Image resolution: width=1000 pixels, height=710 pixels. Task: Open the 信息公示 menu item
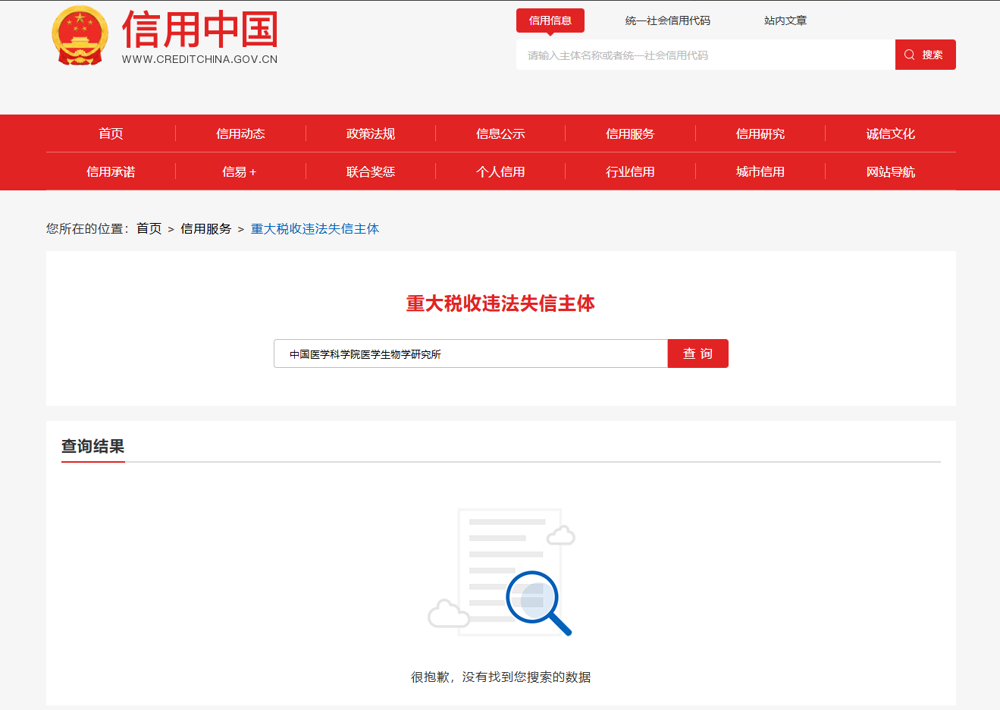pyautogui.click(x=500, y=134)
